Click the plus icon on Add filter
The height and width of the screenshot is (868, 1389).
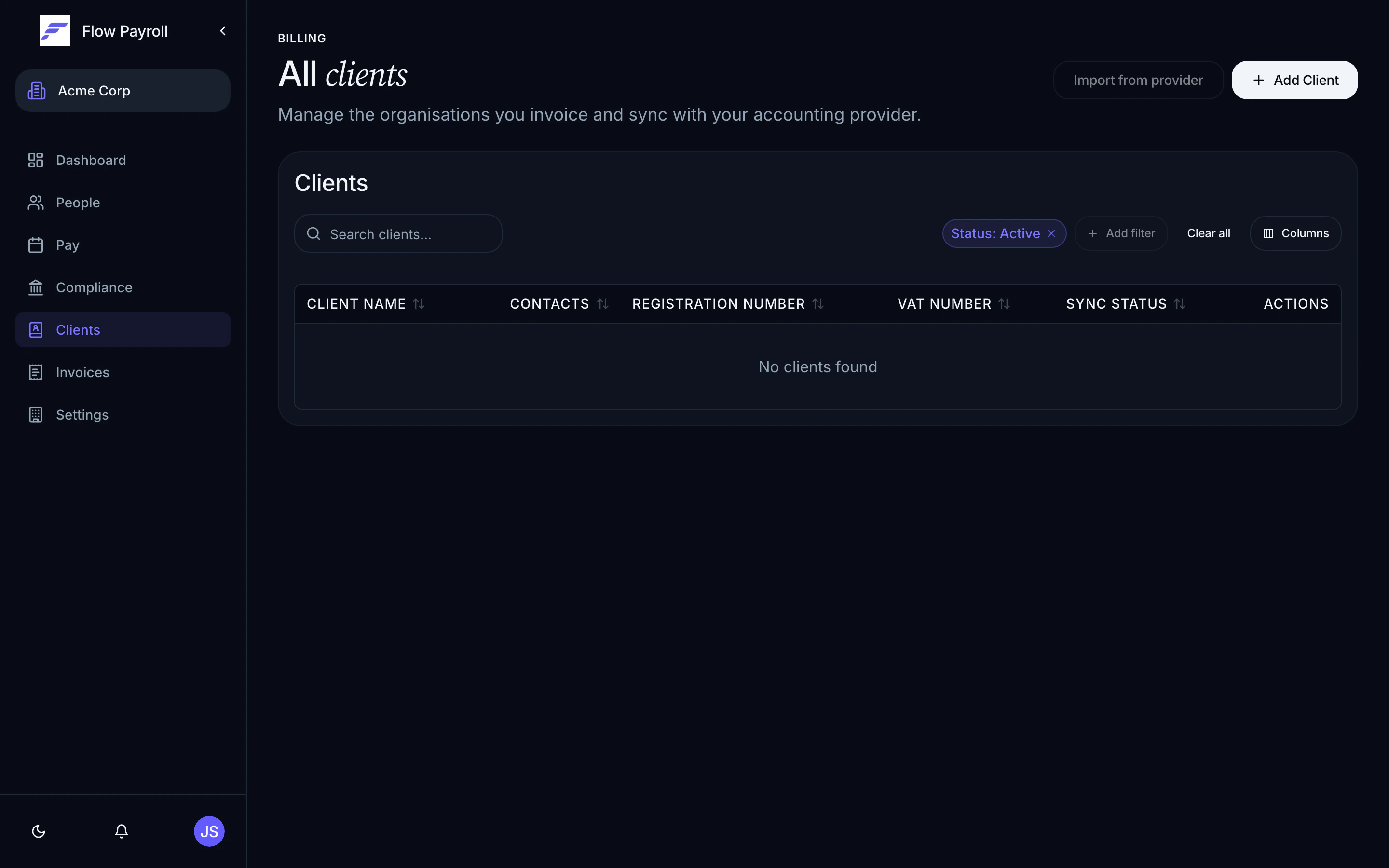(x=1093, y=234)
